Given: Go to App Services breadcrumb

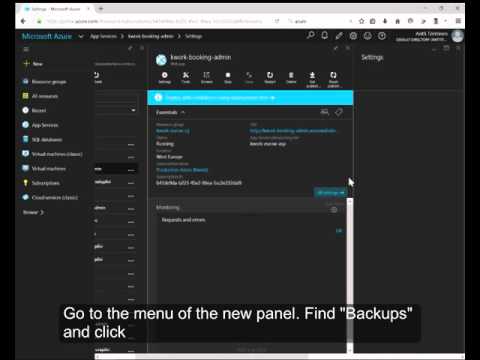Looking at the screenshot, I should 103,36.
